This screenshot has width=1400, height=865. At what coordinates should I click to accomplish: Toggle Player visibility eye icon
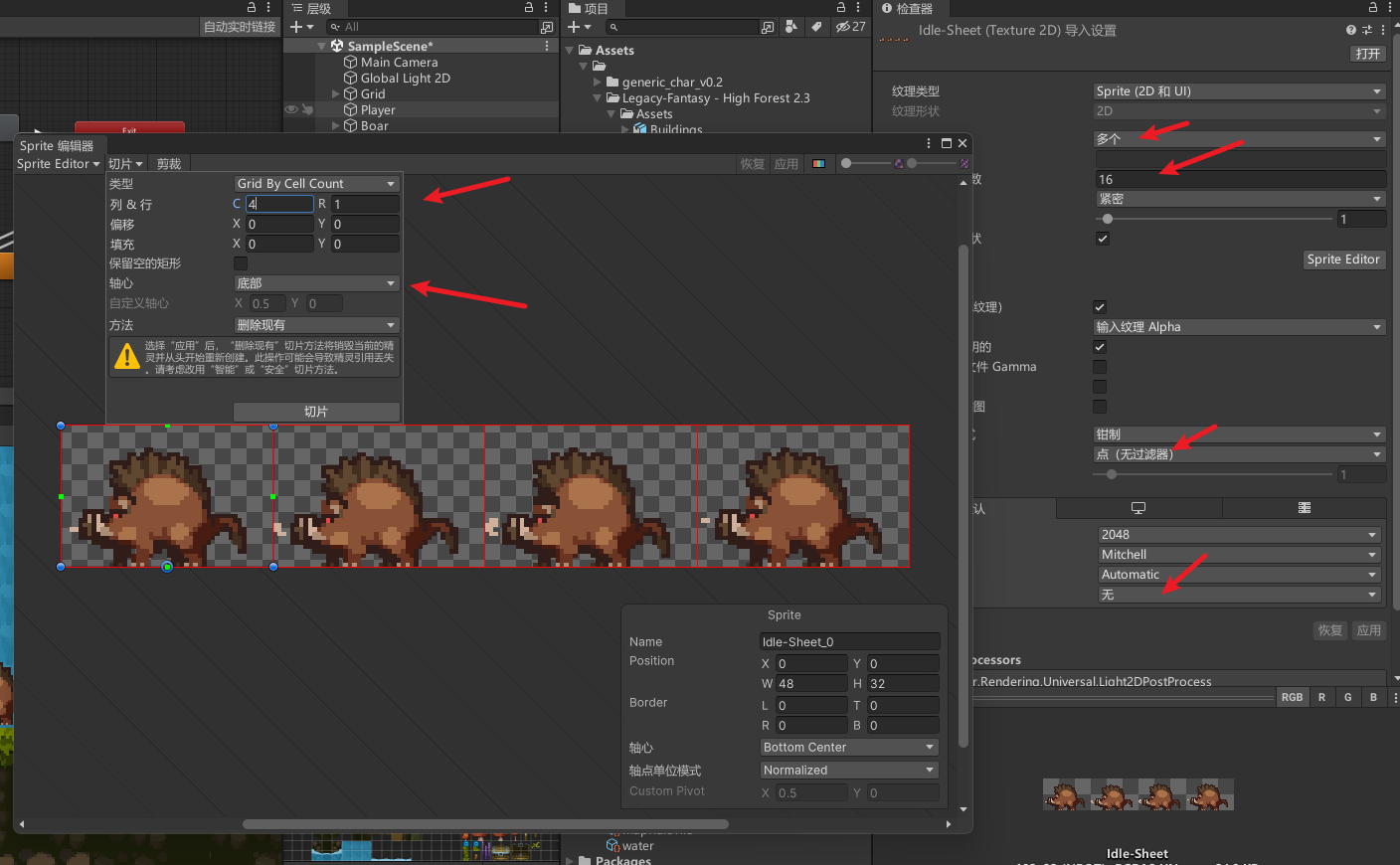pos(291,109)
